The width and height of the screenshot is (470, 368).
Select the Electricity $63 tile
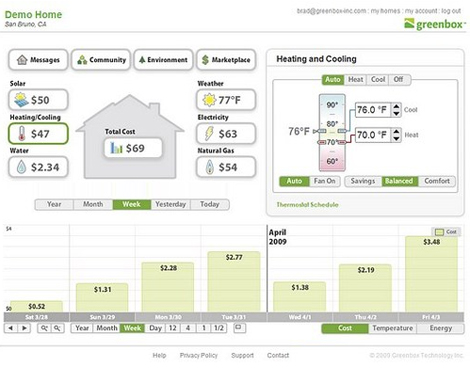(226, 133)
